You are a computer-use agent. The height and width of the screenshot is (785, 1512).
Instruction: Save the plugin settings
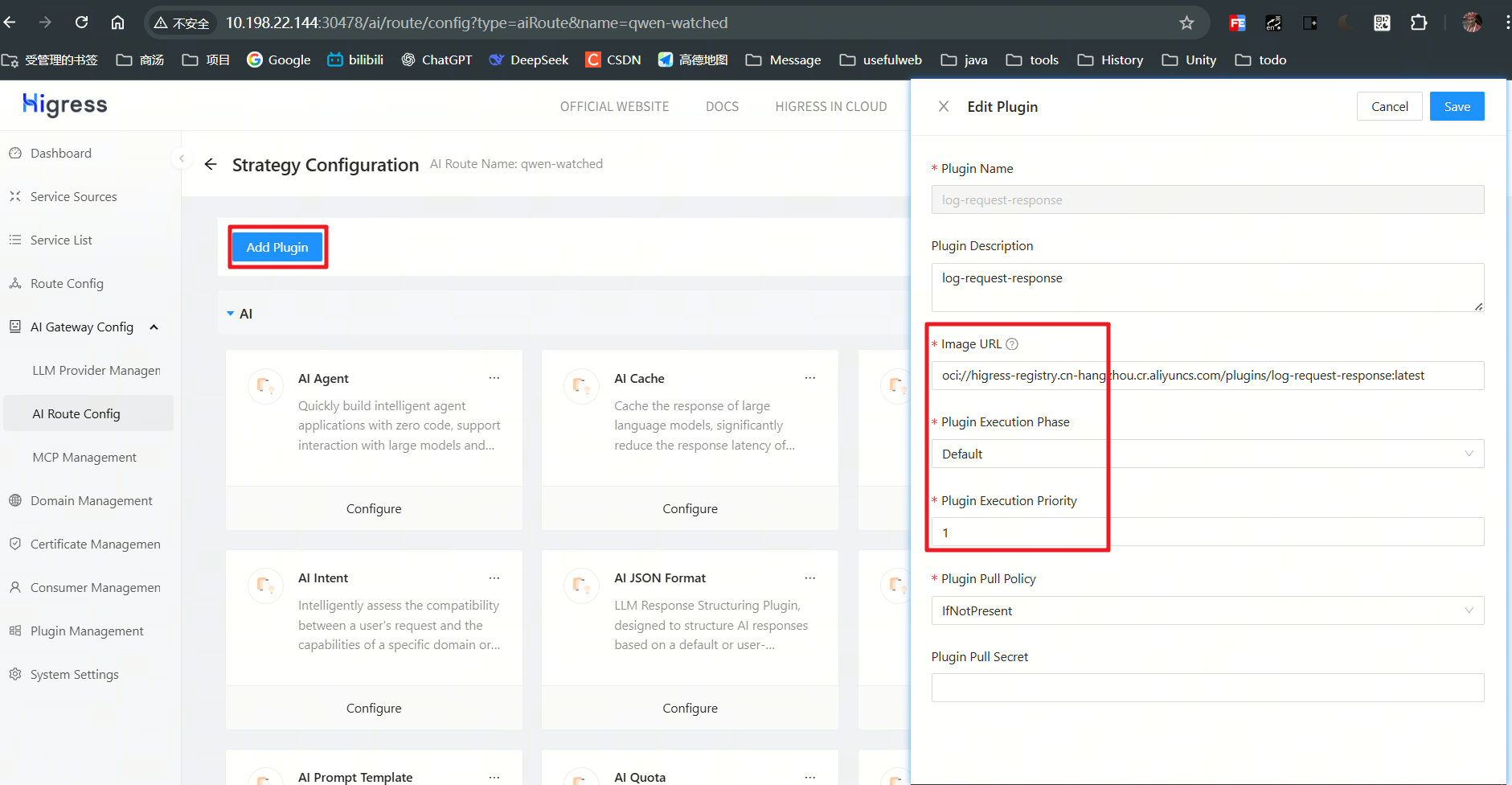point(1457,106)
